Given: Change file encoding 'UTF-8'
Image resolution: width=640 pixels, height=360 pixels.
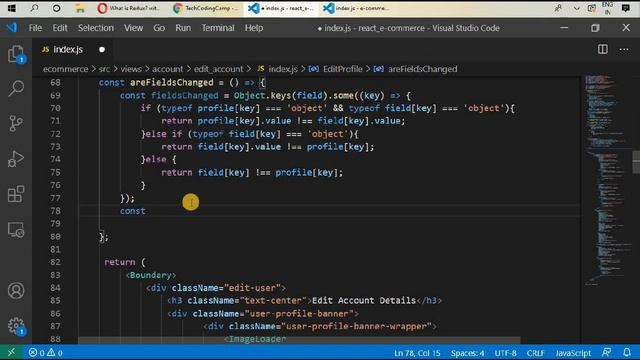Looking at the screenshot, I should tap(505, 353).
